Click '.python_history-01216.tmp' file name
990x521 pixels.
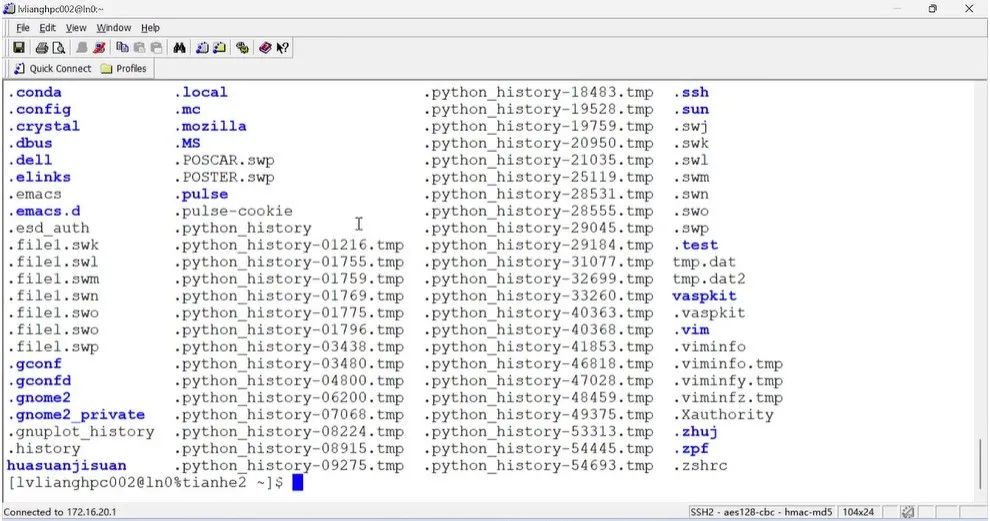point(289,246)
